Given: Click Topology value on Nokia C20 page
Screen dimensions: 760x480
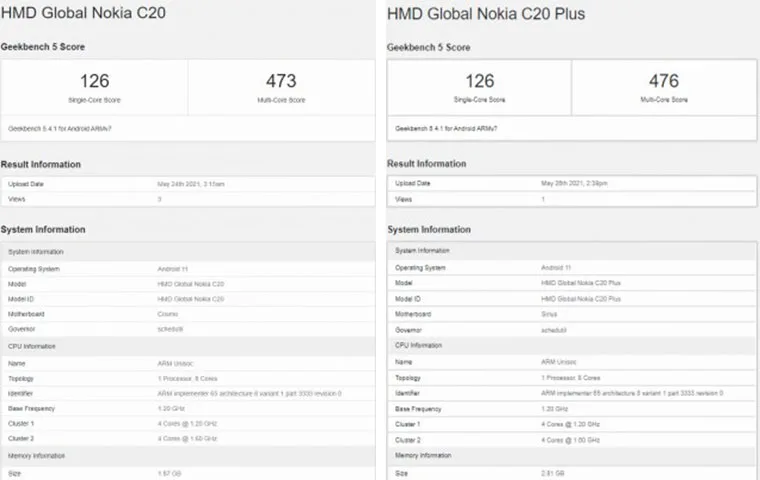Looking at the screenshot, I should (x=187, y=379).
